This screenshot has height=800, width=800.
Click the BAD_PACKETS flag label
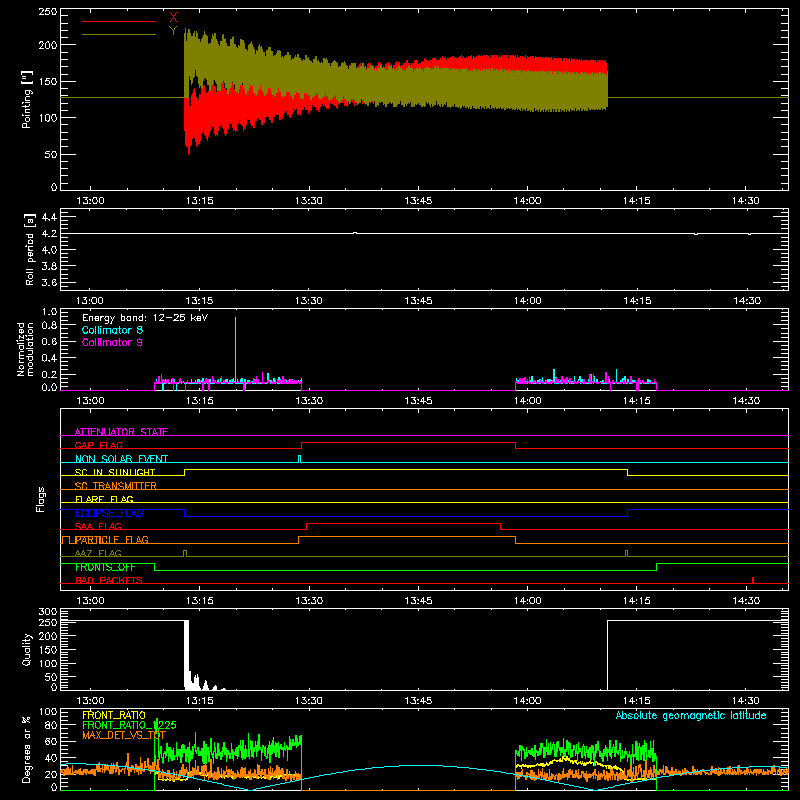tap(109, 580)
